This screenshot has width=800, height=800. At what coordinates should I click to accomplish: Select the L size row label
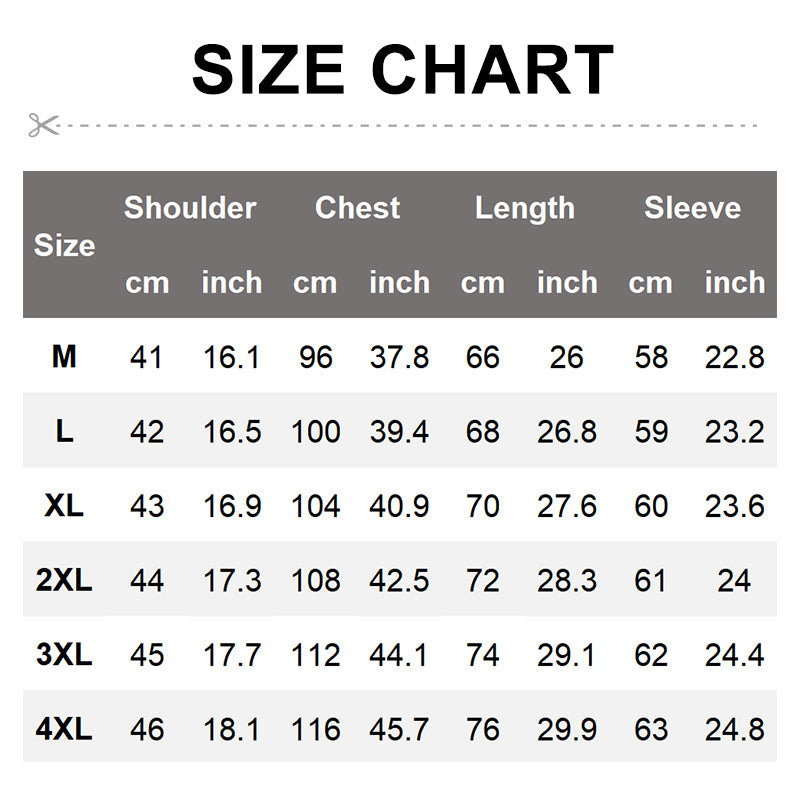pos(64,431)
